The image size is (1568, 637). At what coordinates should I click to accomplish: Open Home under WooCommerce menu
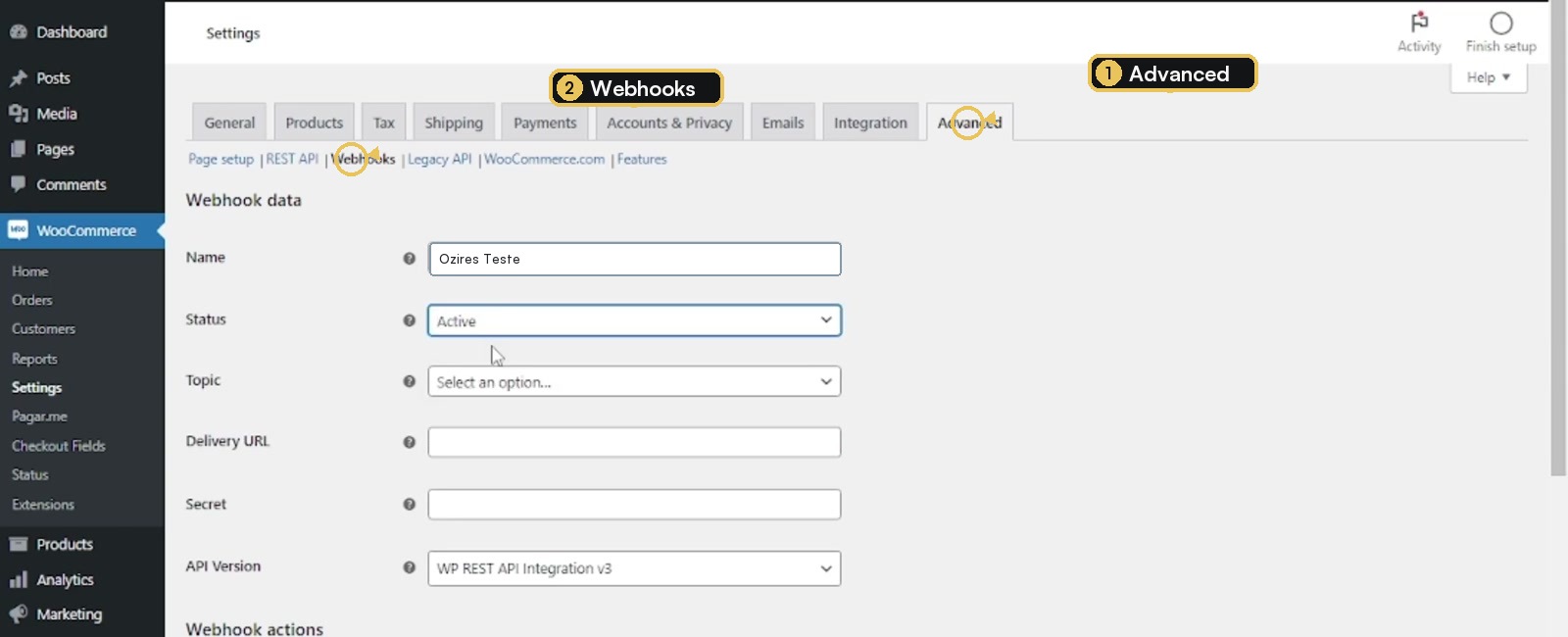click(x=29, y=271)
